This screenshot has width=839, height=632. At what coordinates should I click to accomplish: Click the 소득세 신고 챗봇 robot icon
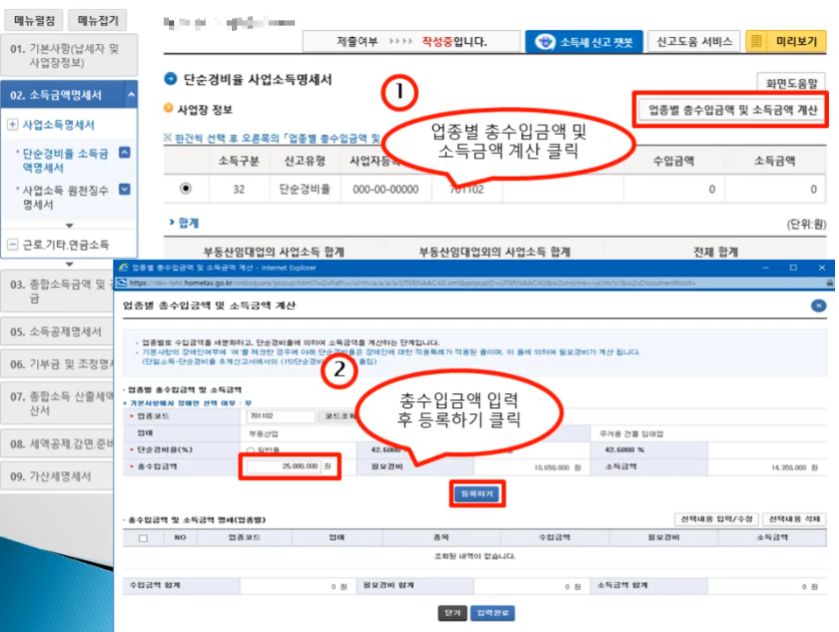coord(545,42)
